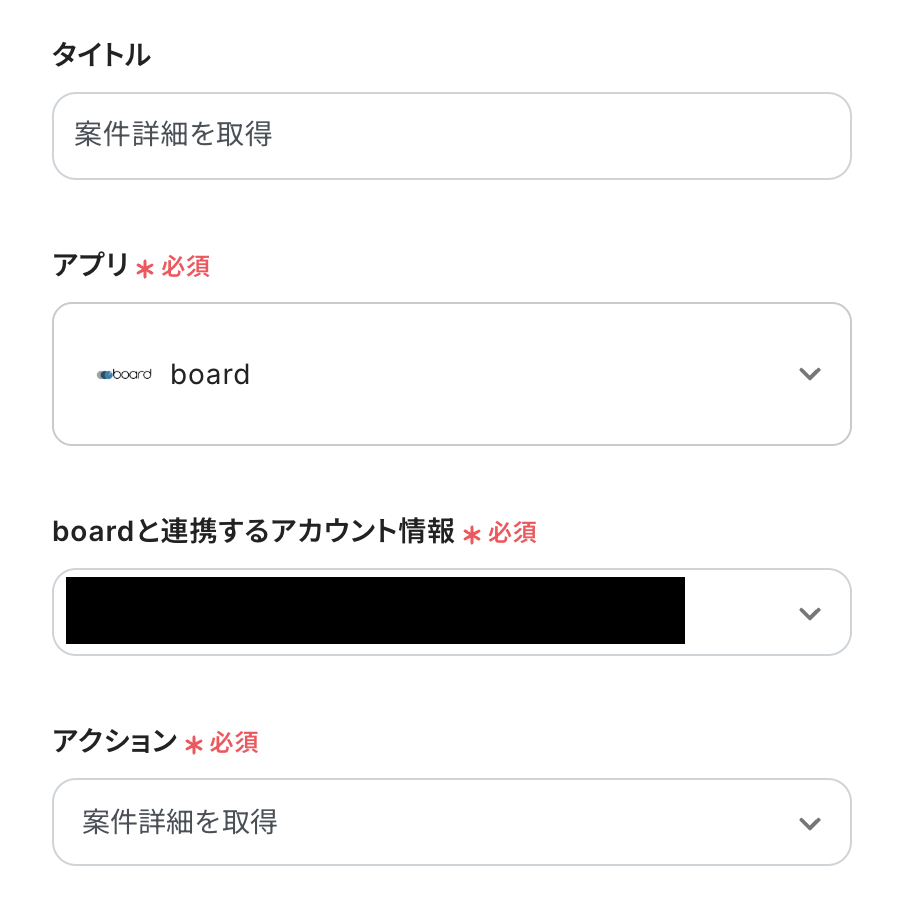Click the 必須 marker next to アカウント情報
This screenshot has width=920, height=906.
(512, 533)
